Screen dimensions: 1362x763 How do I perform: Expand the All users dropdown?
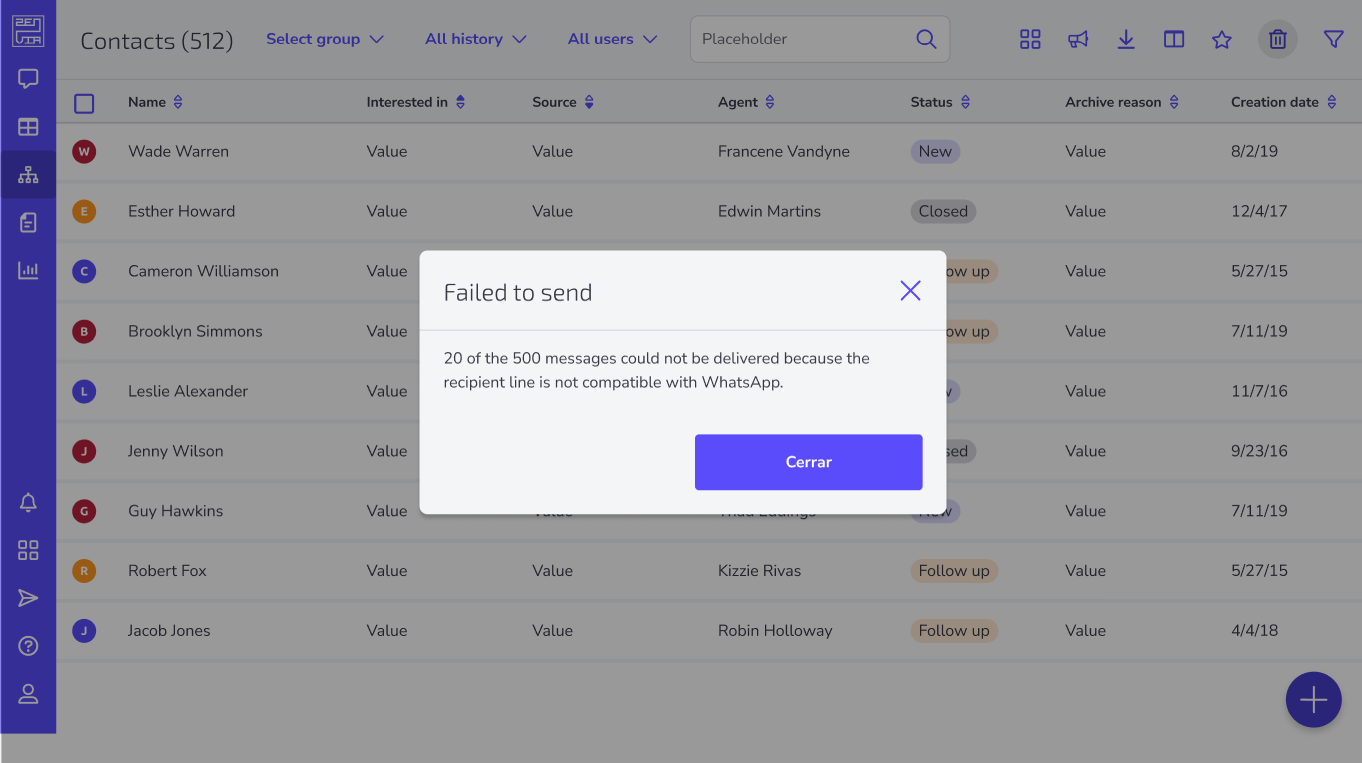point(613,39)
